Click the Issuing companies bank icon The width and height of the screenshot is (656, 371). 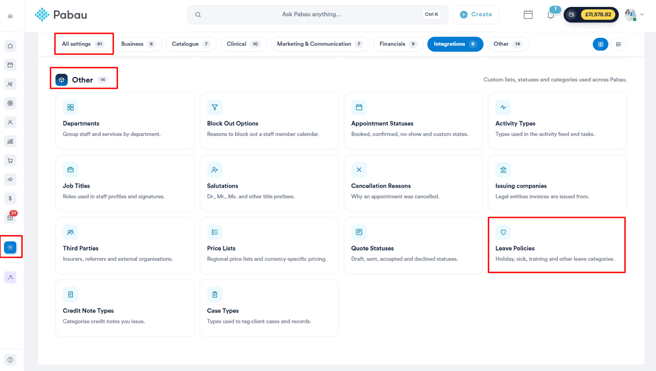point(503,170)
